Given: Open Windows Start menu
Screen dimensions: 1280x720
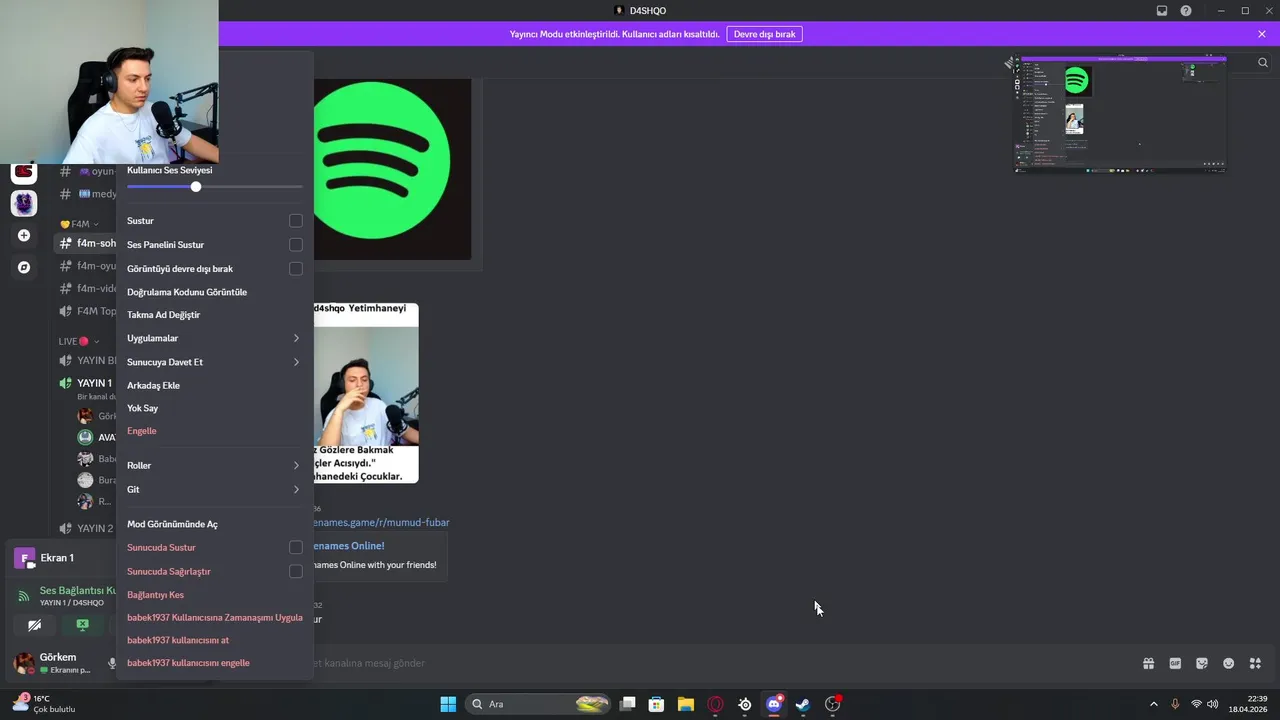Looking at the screenshot, I should pyautogui.click(x=448, y=704).
